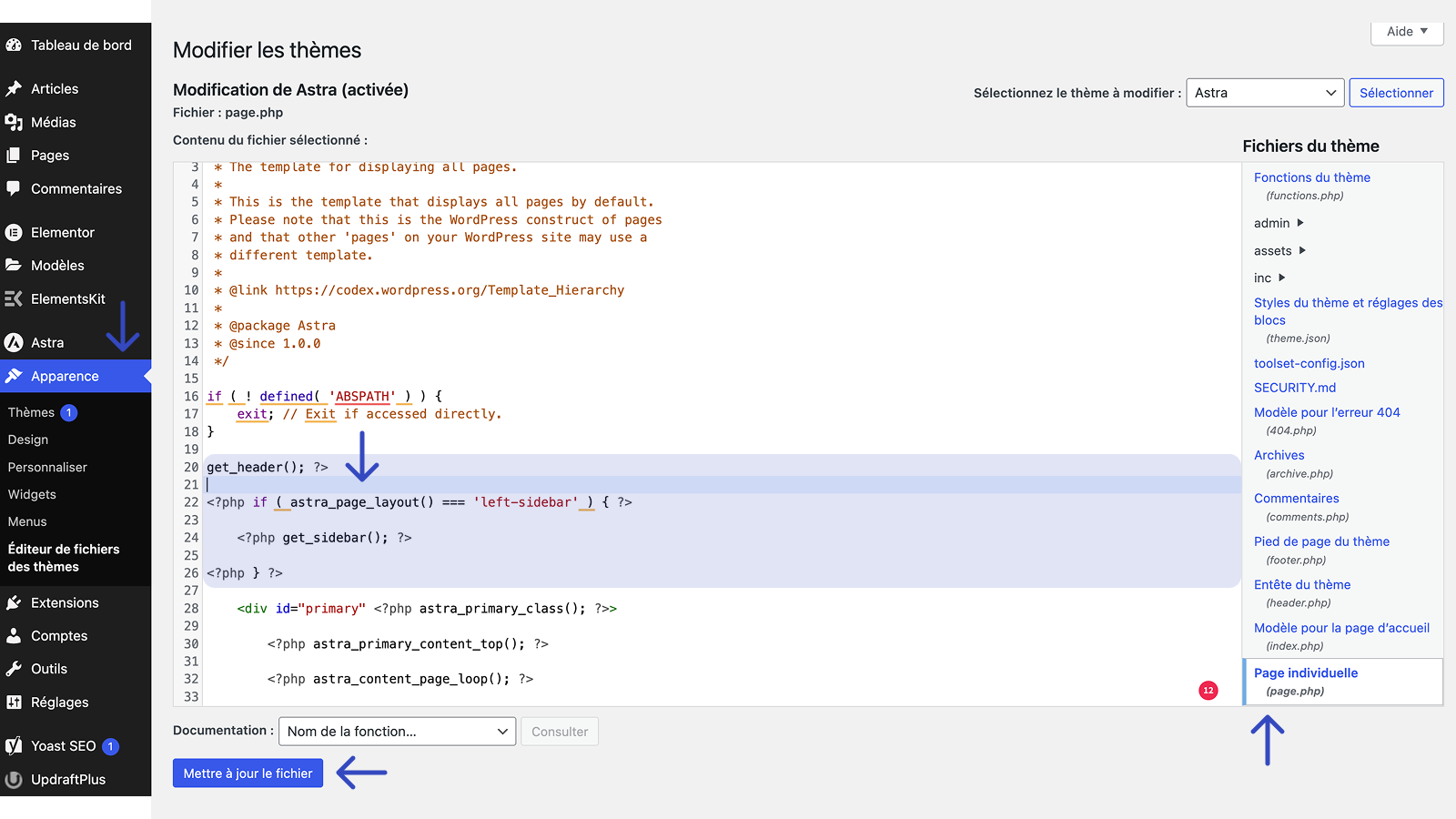The width and height of the screenshot is (1456, 819).
Task: Open Médias via its sidebar icon
Action: 14,122
